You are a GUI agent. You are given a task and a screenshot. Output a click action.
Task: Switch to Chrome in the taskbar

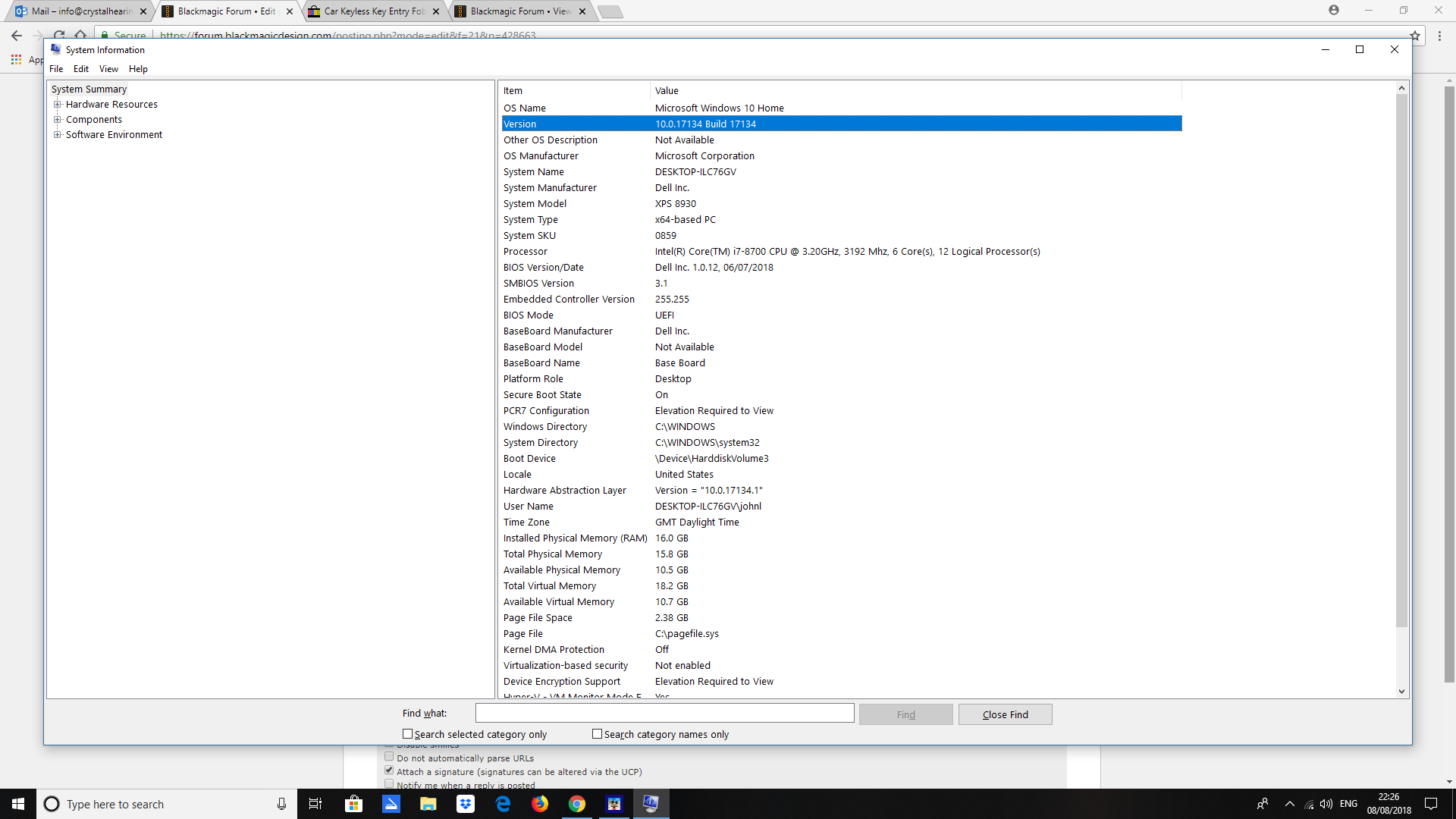(x=576, y=804)
